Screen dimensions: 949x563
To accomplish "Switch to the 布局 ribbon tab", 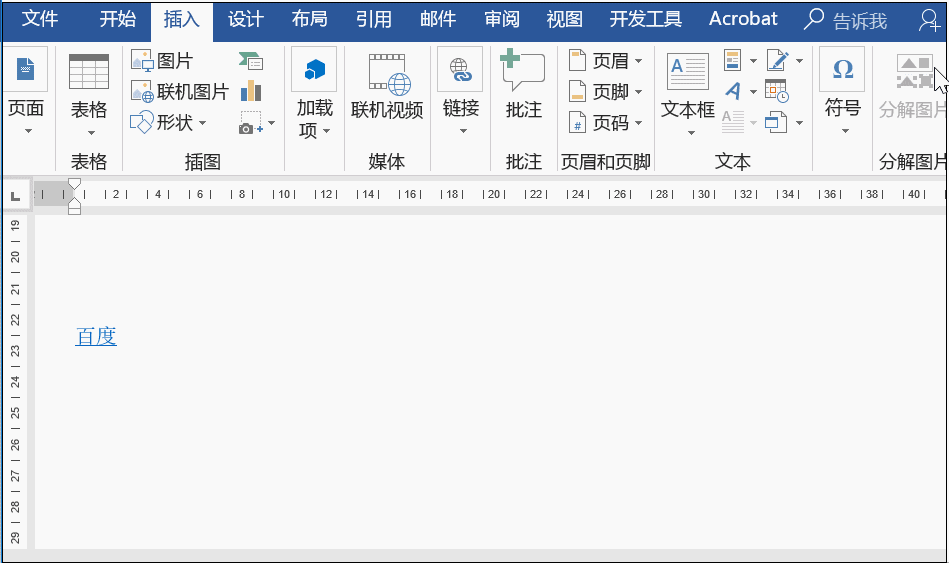I will 309,19.
